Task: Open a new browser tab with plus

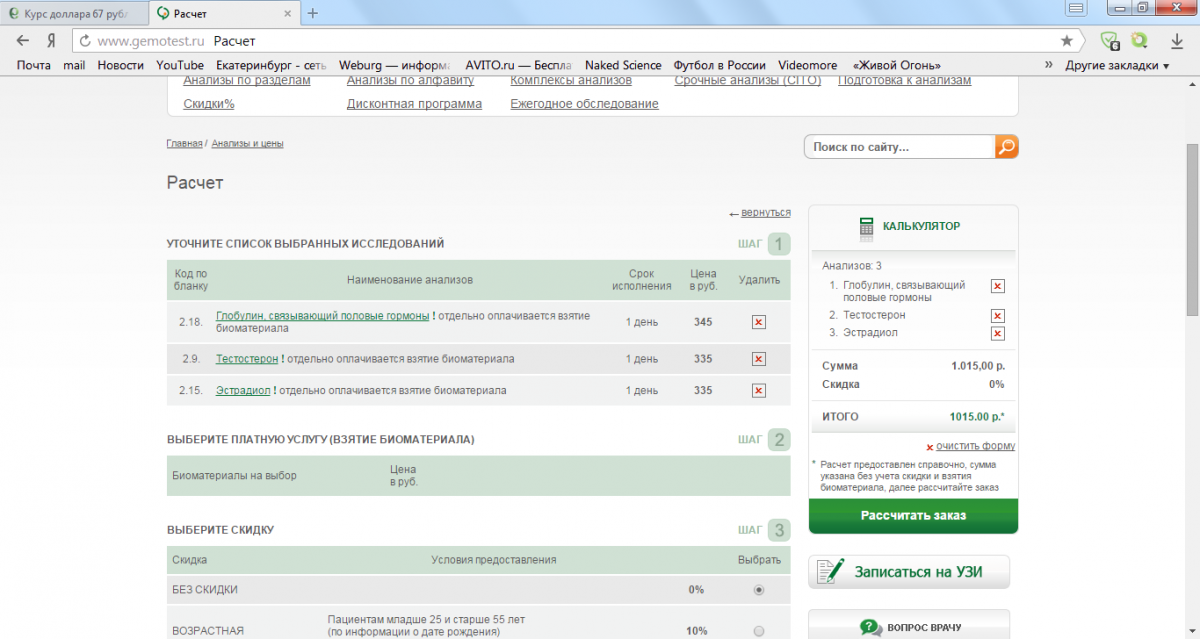Action: pyautogui.click(x=313, y=13)
